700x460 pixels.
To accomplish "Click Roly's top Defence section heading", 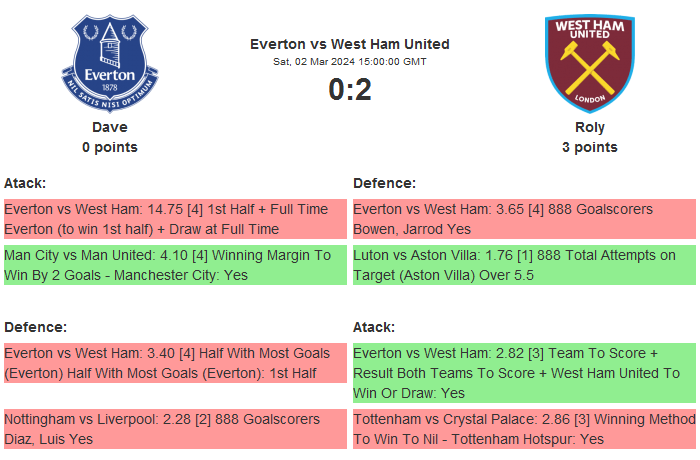I will [384, 183].
